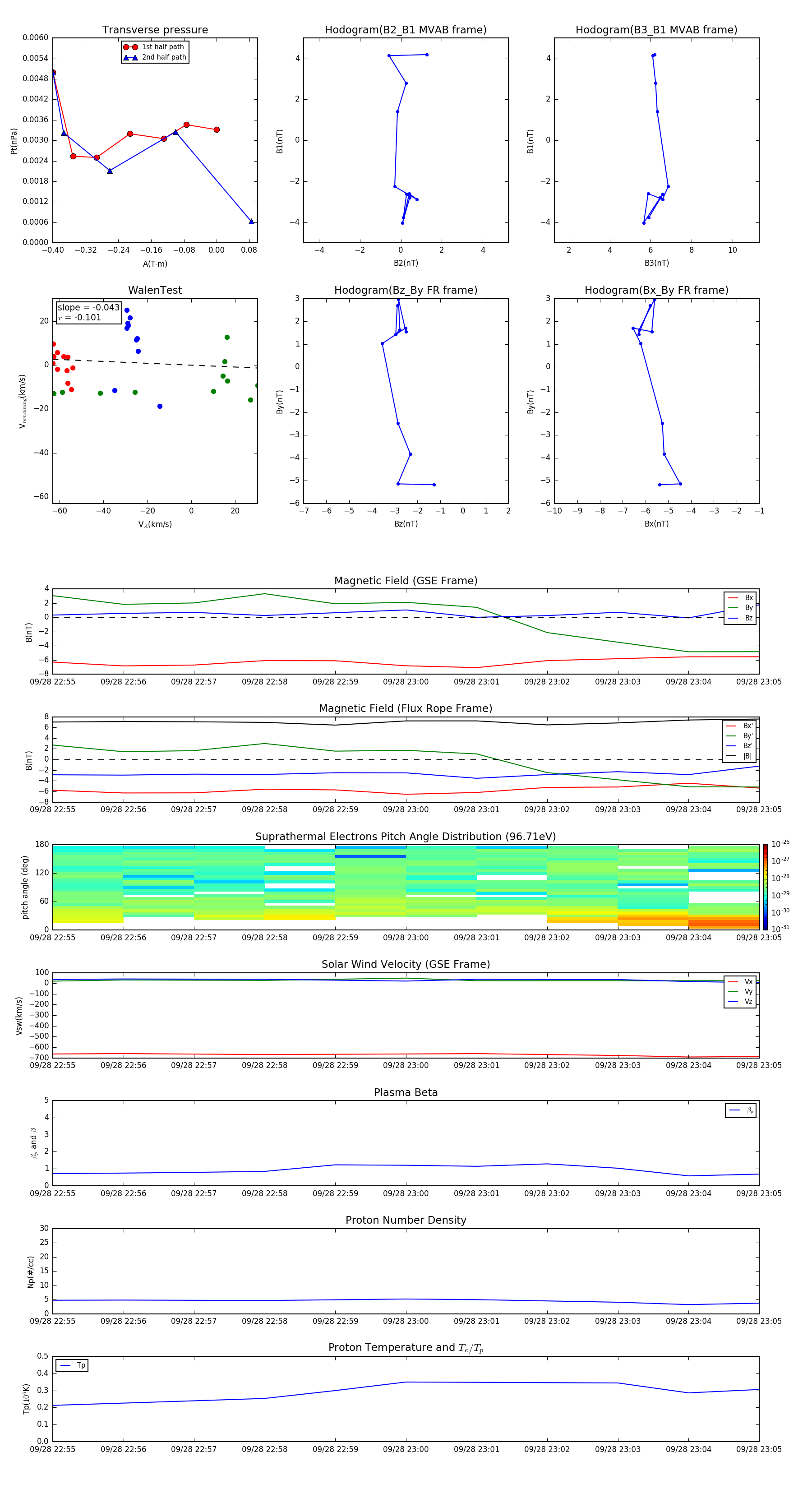Click the 'Magnetic Field (GSE Frame)' title
The width and height of the screenshot is (812, 1489).
tap(406, 581)
